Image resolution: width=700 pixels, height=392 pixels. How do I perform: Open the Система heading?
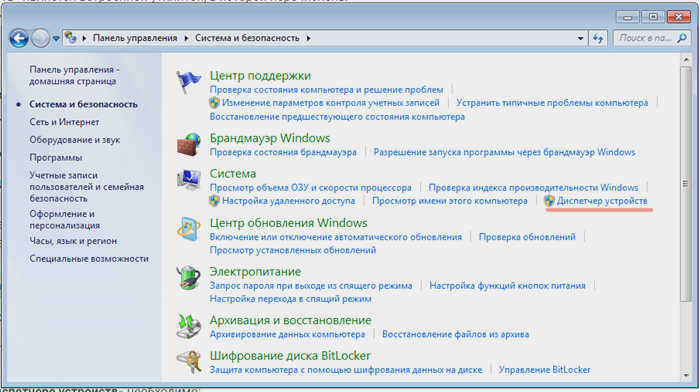click(233, 174)
